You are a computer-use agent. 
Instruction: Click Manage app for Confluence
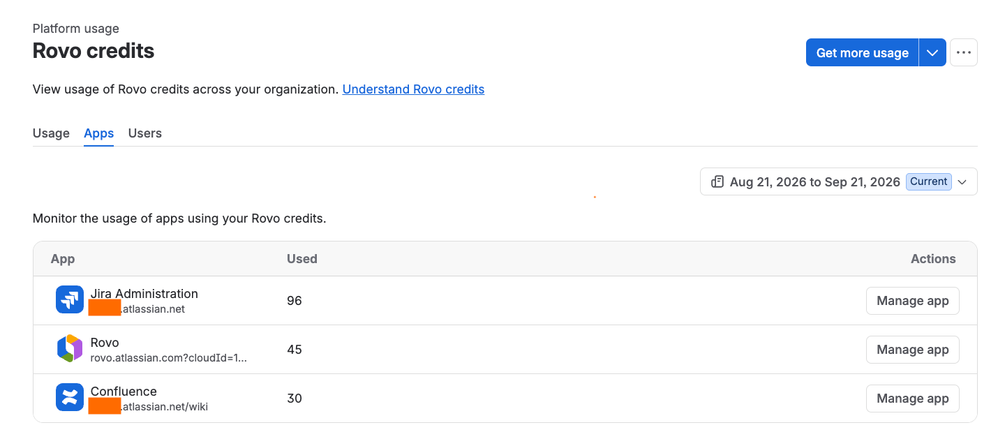tap(913, 399)
